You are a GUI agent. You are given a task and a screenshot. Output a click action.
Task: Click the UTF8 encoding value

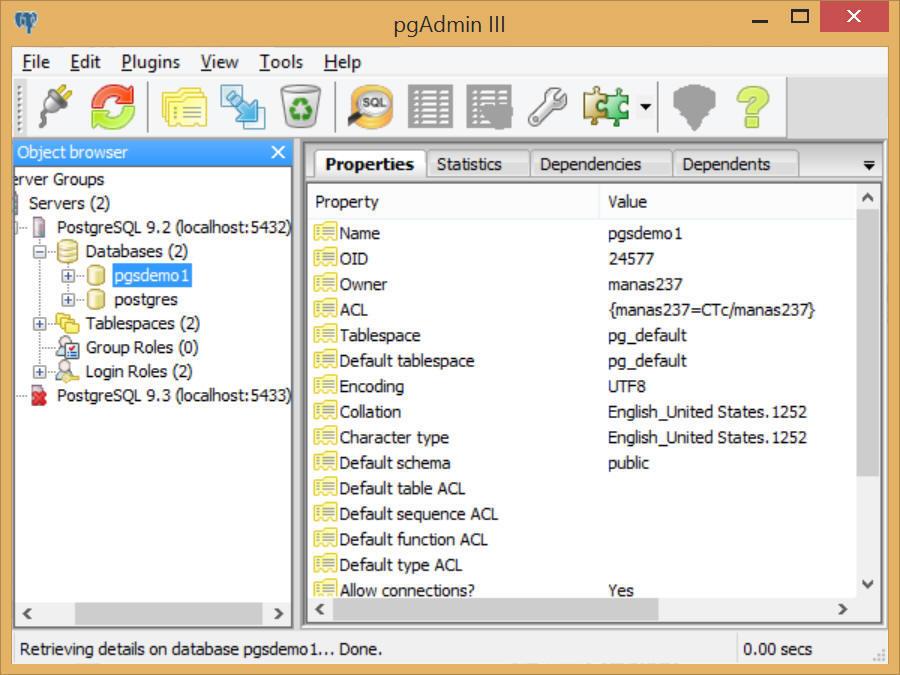[x=627, y=386]
